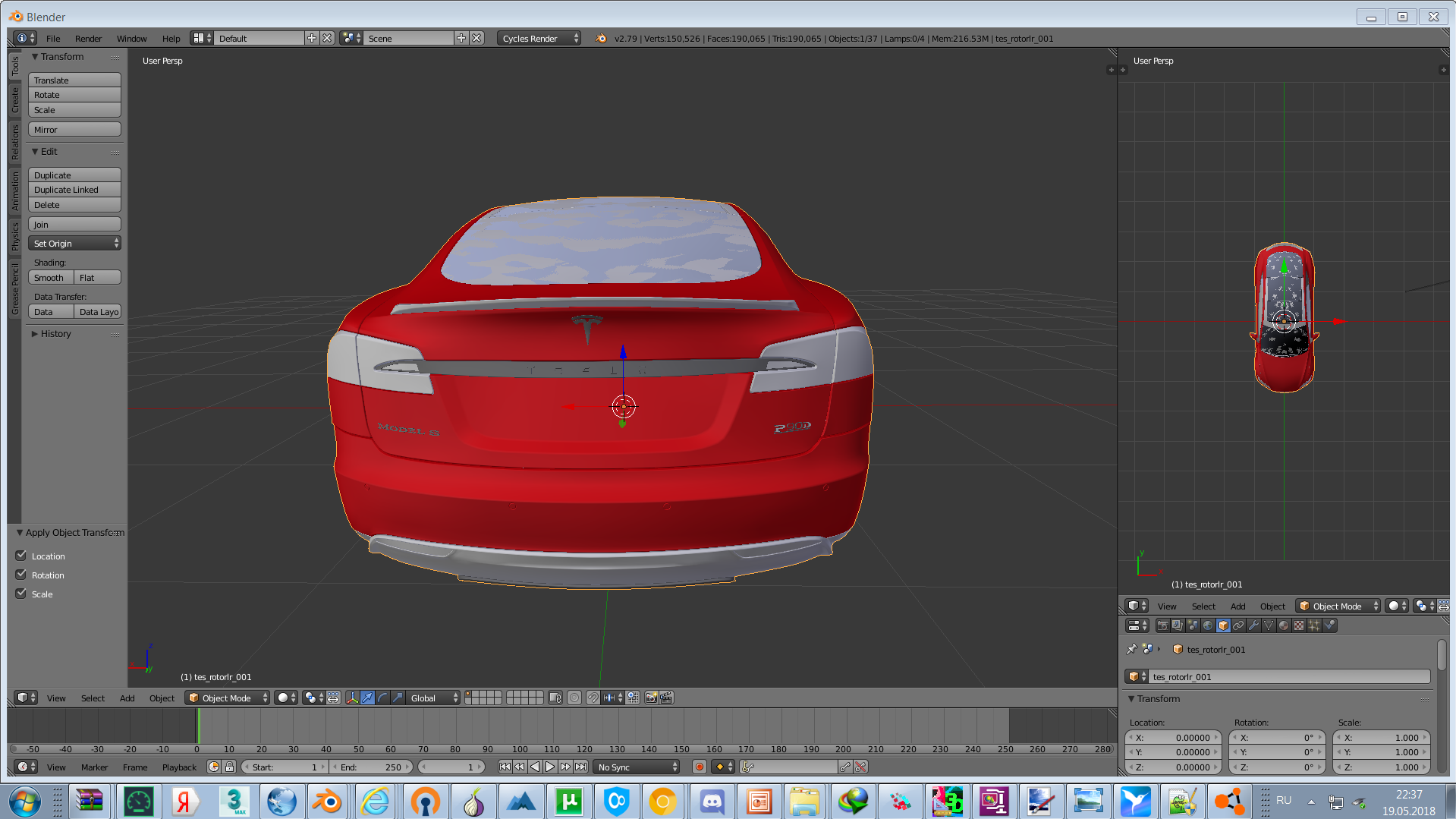1456x819 pixels.
Task: Open the Particles properties tab (sparkles icon)
Action: [x=1314, y=625]
